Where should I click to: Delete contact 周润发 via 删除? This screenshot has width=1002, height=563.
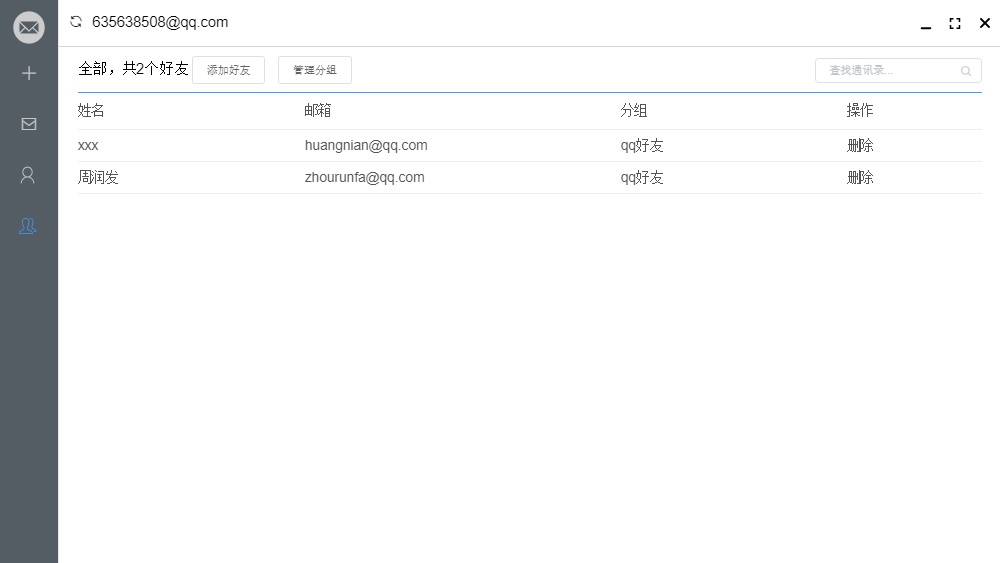859,178
